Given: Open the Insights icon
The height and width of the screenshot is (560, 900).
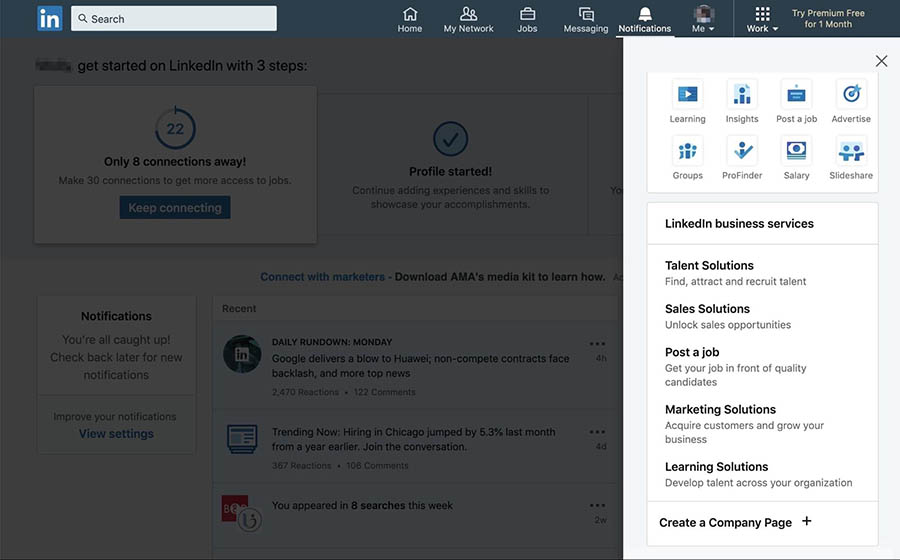Looking at the screenshot, I should 741,95.
